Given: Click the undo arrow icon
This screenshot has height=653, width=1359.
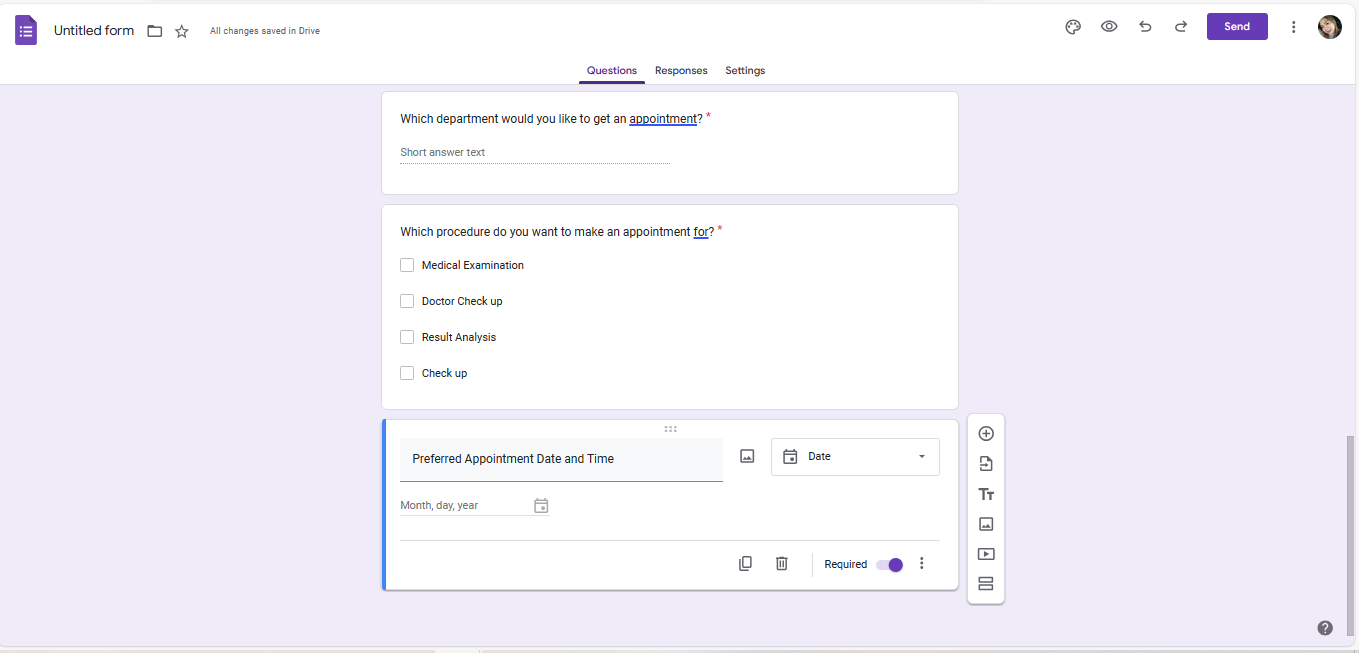Looking at the screenshot, I should point(1145,27).
